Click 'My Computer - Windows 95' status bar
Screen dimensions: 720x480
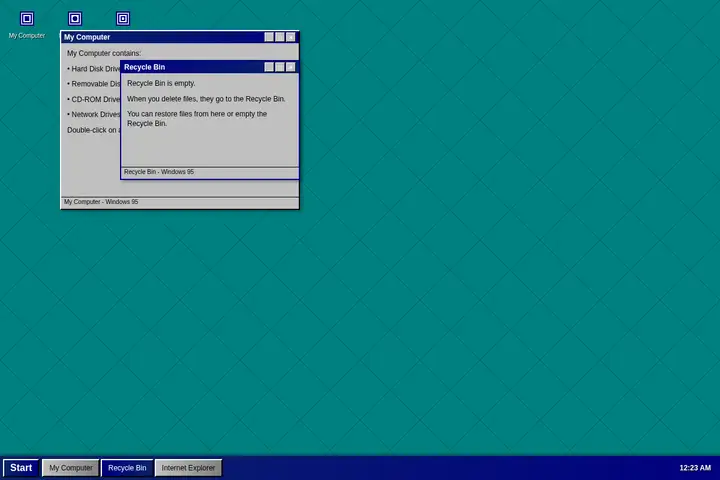(x=180, y=202)
